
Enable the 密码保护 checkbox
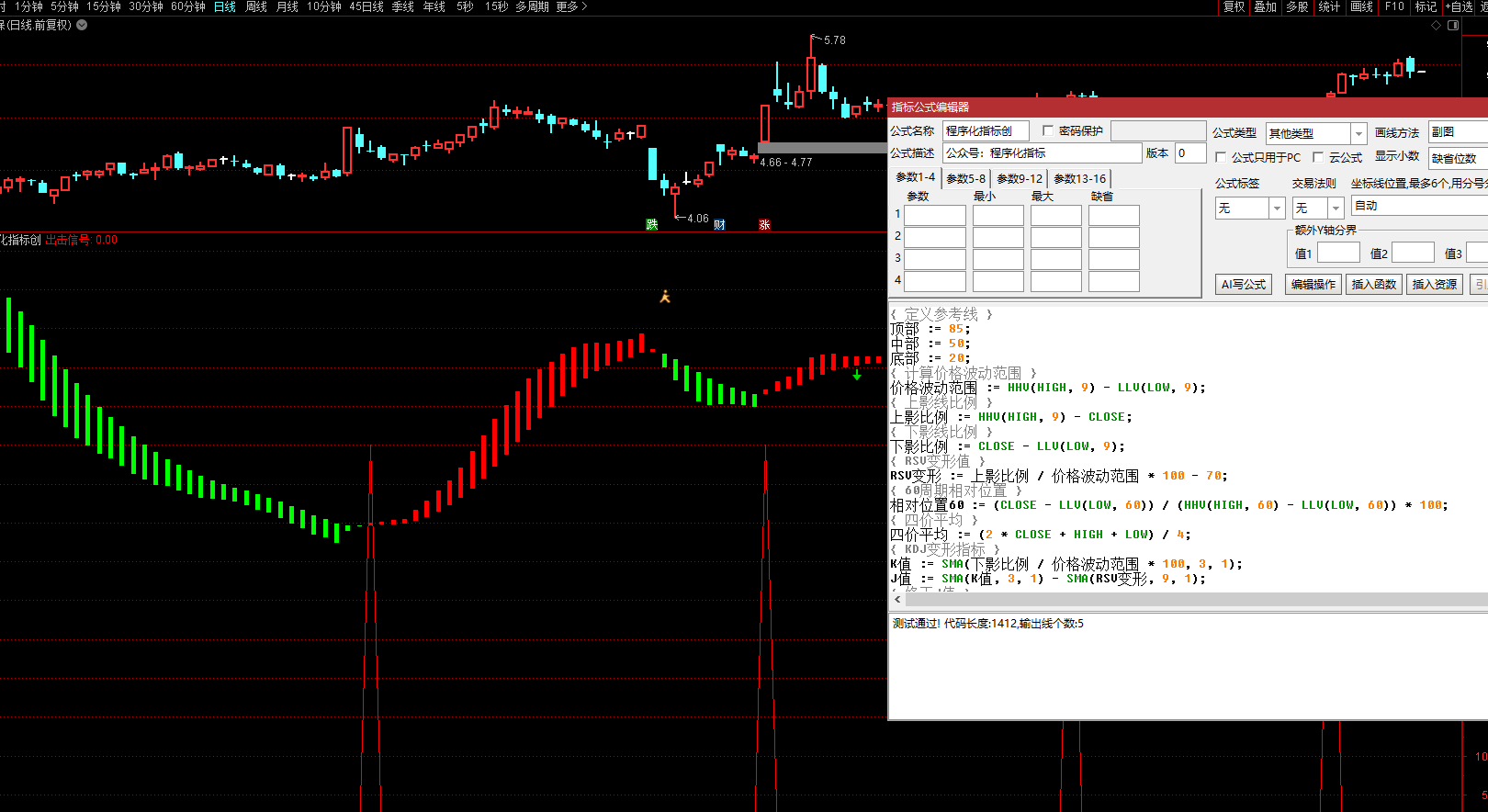(x=1048, y=131)
